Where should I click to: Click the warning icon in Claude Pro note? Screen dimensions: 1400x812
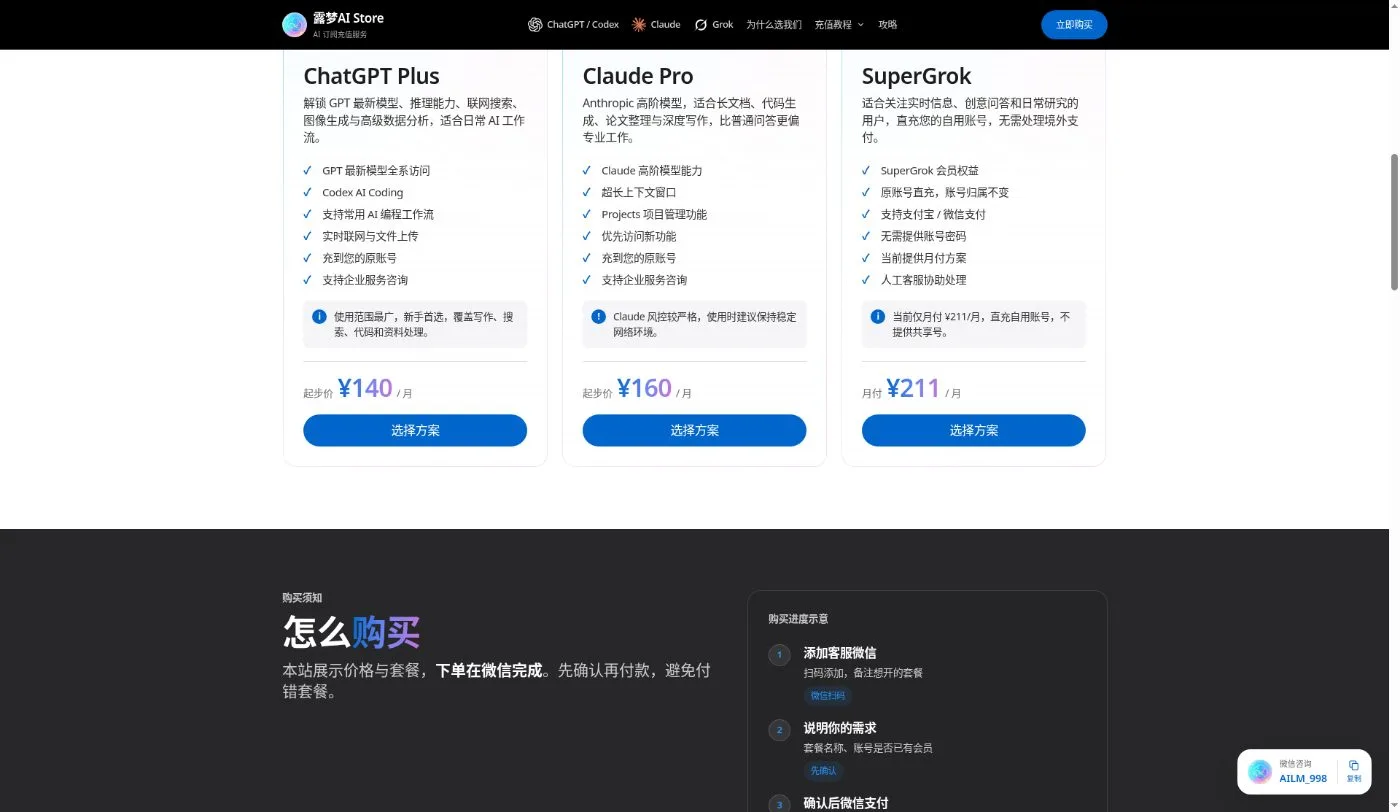(x=598, y=317)
